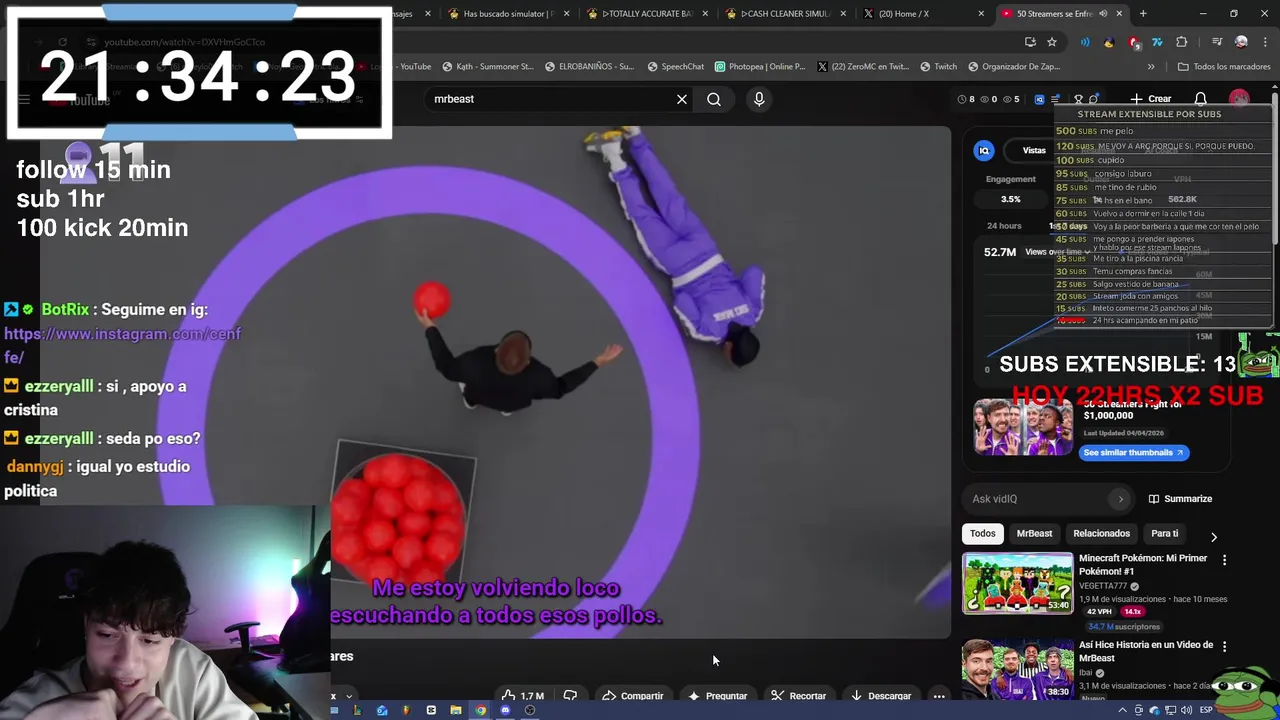Open OBS from the taskbar

click(x=530, y=710)
